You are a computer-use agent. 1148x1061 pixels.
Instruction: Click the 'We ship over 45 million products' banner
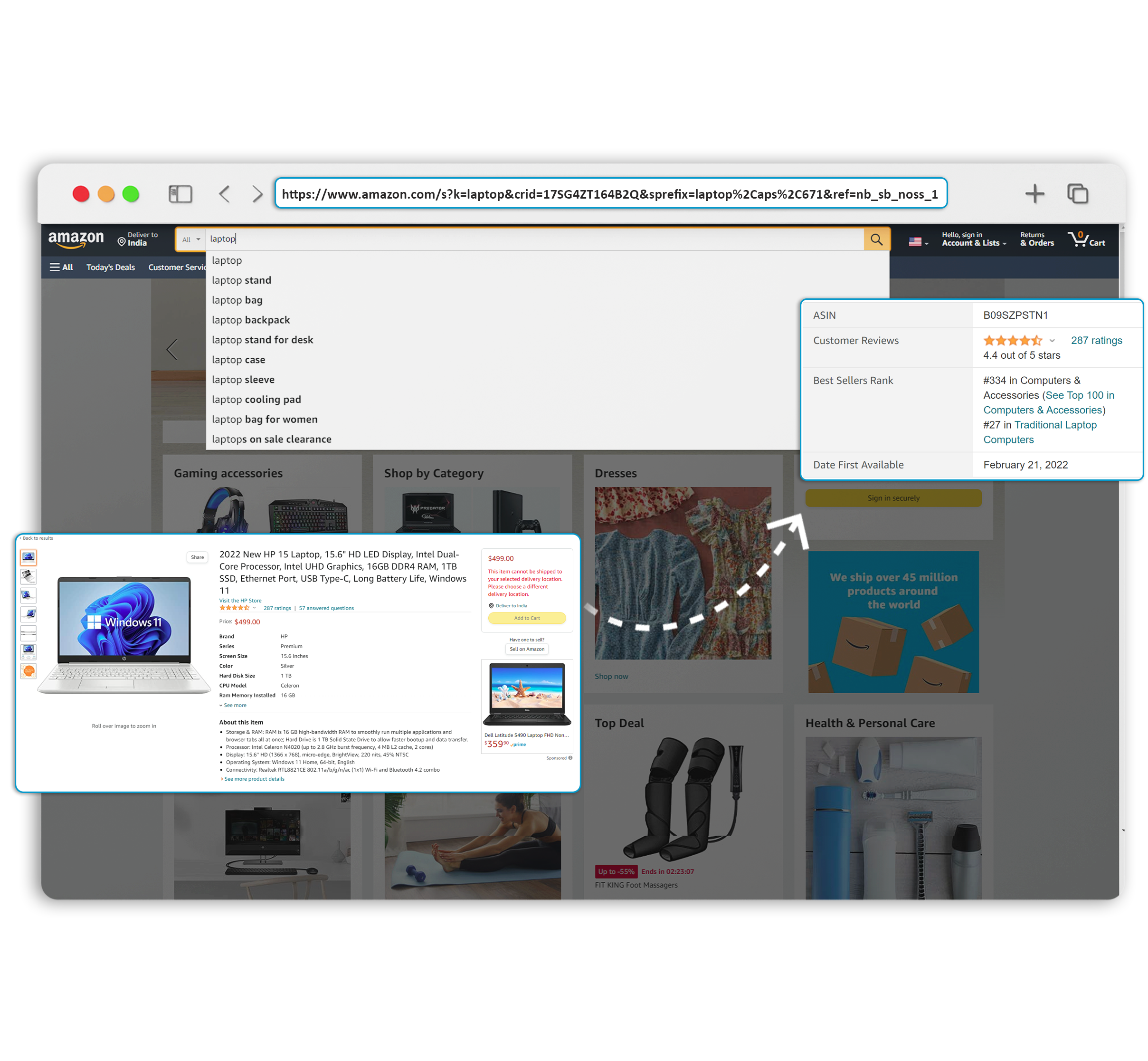[893, 622]
